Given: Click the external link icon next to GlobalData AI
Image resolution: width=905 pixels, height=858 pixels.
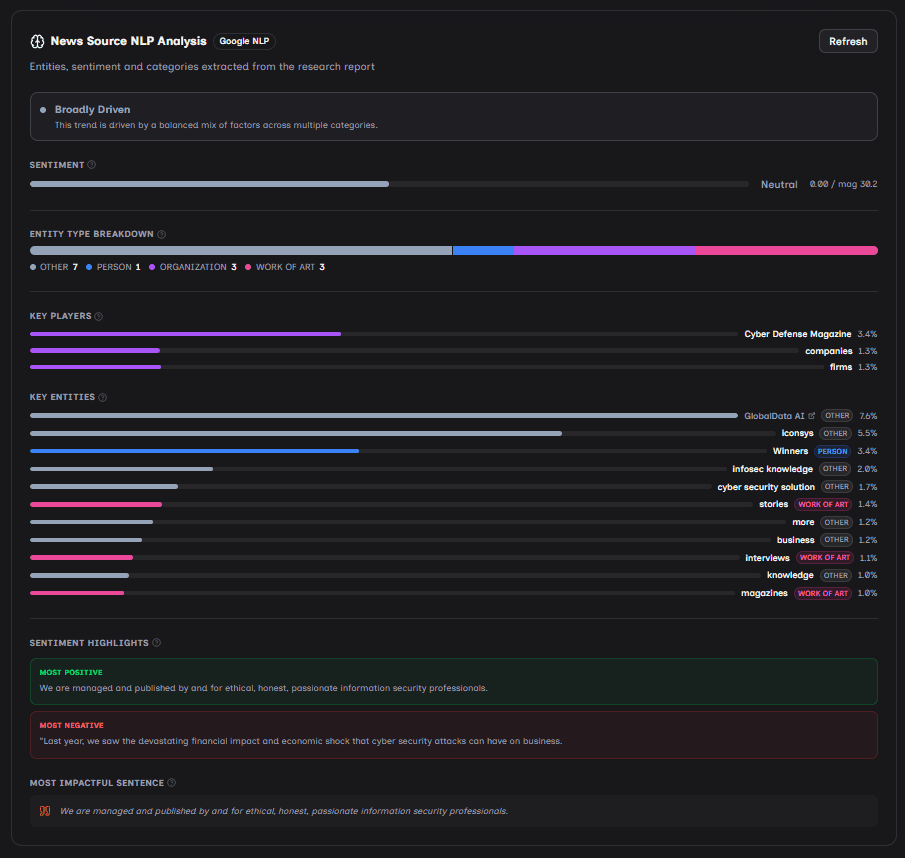Looking at the screenshot, I should 811,415.
